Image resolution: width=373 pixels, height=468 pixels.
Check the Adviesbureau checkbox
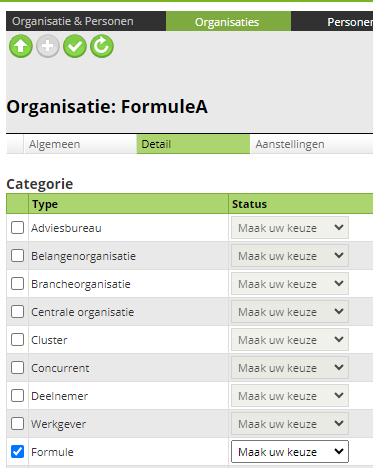(17, 228)
